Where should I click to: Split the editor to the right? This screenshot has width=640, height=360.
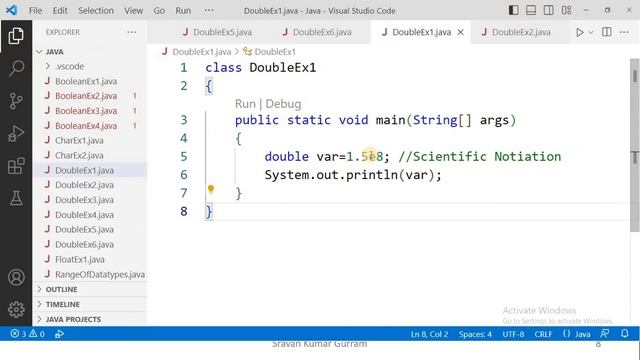pyautogui.click(x=607, y=32)
